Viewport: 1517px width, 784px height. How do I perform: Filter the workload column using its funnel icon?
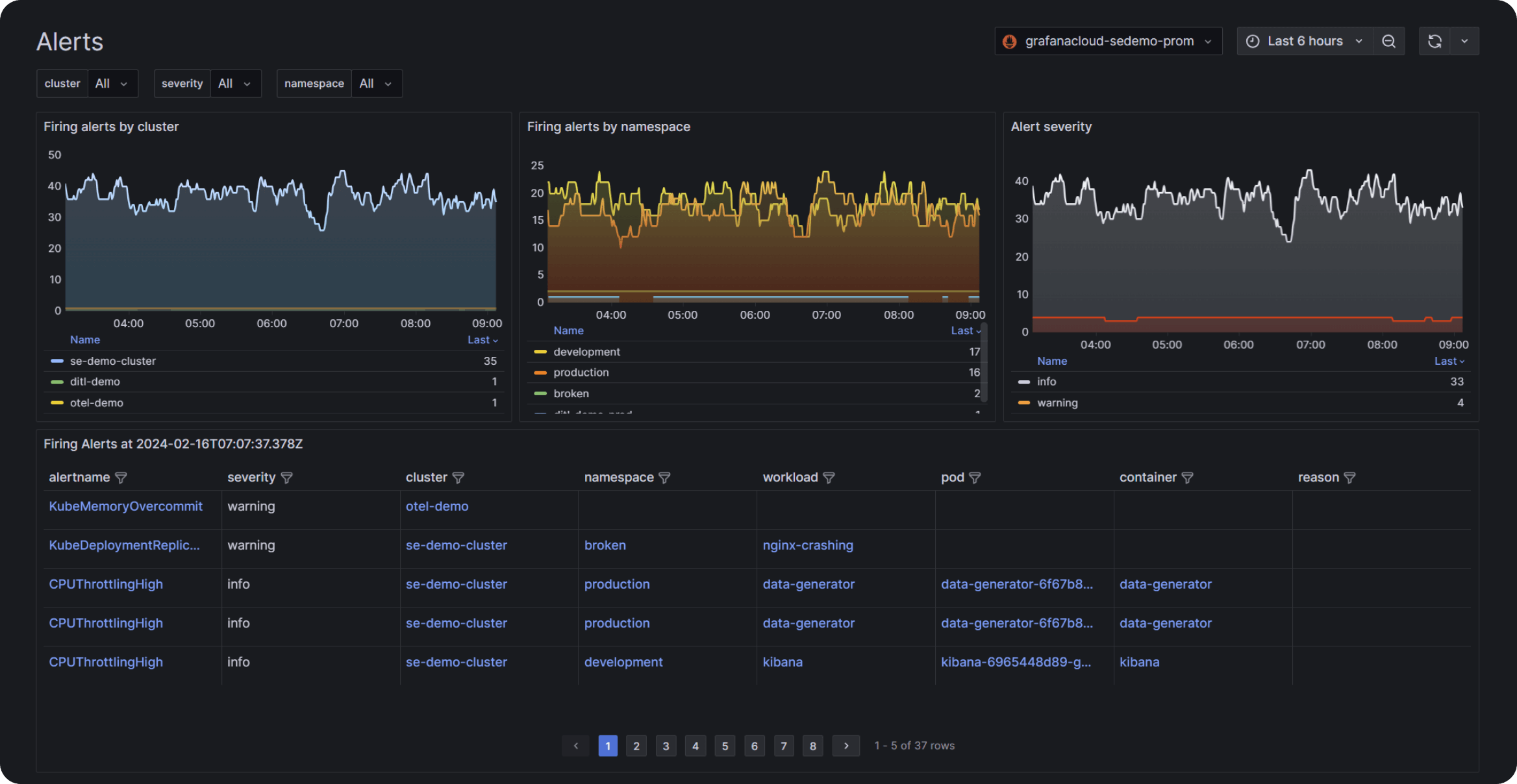click(829, 478)
